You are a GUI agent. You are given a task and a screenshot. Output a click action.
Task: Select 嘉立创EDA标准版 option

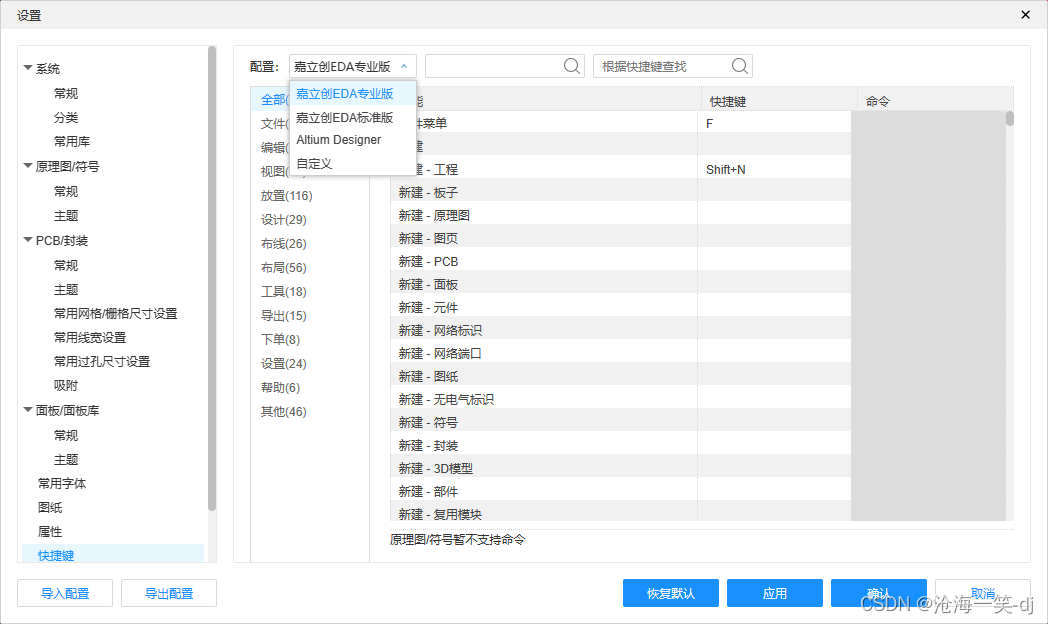353,118
